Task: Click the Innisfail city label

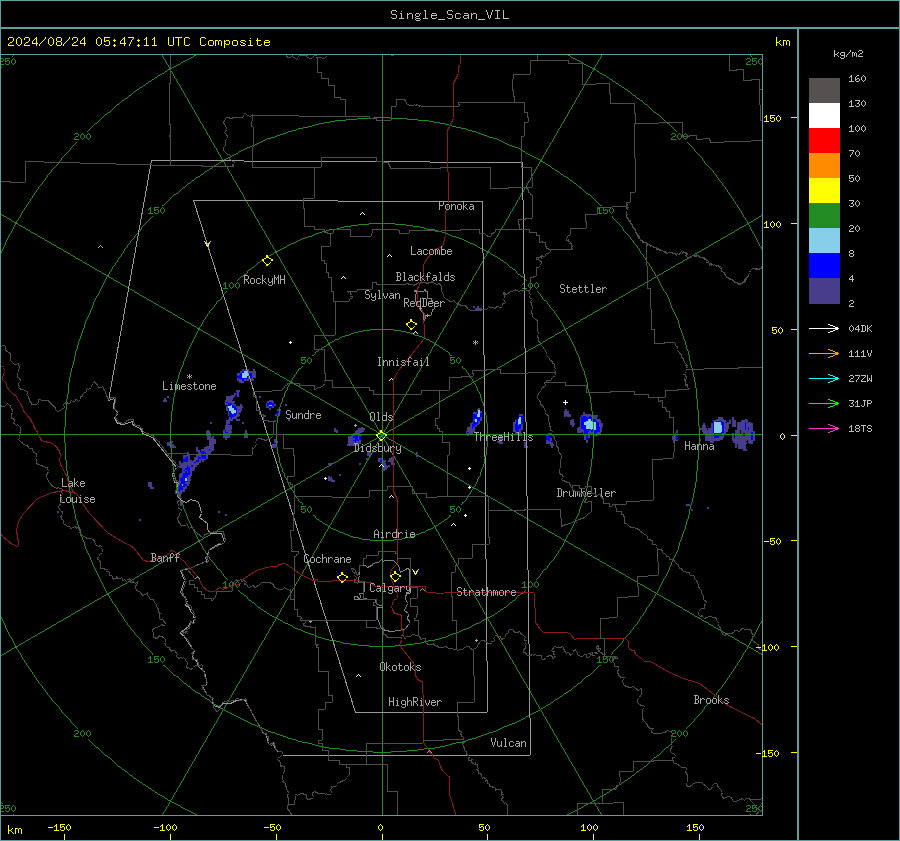Action: coord(403,362)
